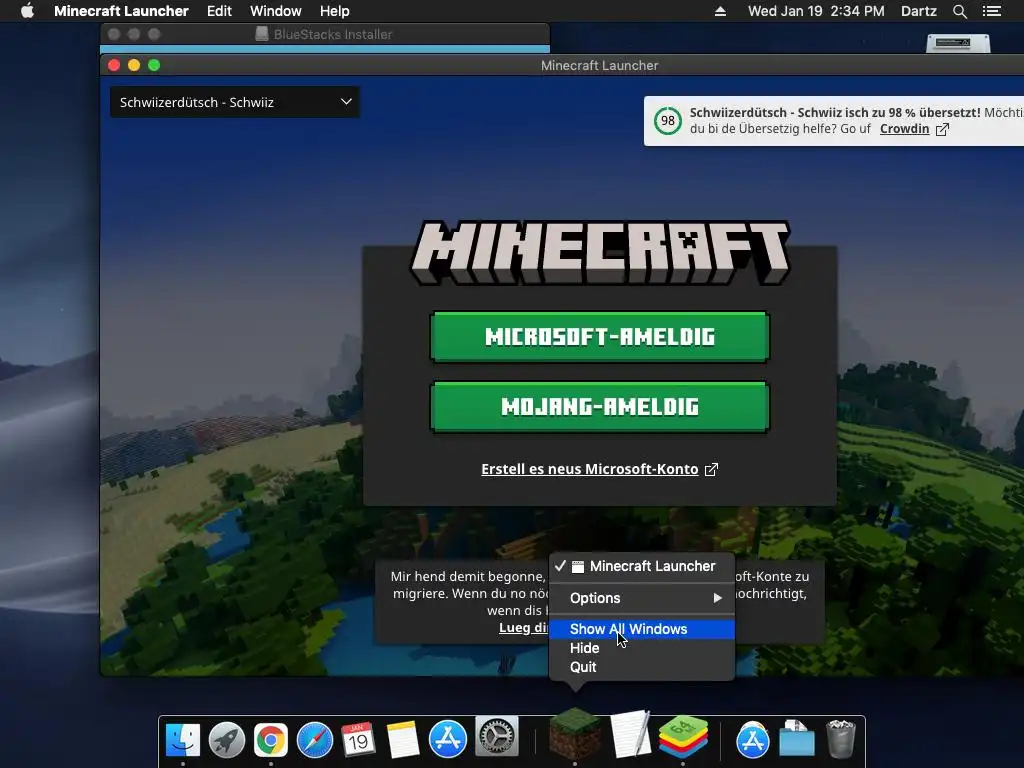
Task: Open Finder from the dock
Action: tap(183, 740)
